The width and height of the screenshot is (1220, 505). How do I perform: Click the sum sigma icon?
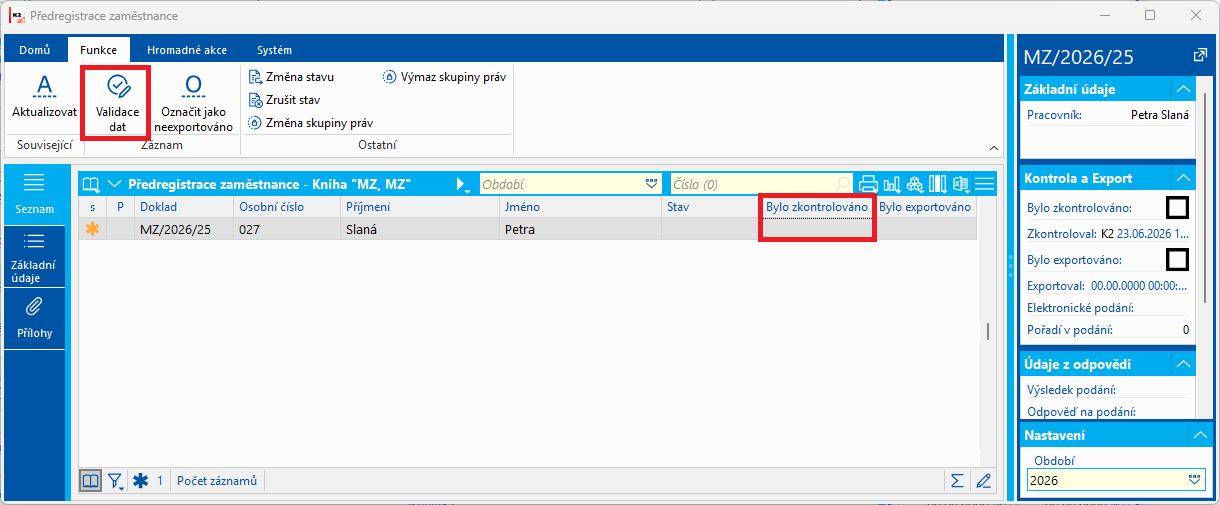coord(957,481)
